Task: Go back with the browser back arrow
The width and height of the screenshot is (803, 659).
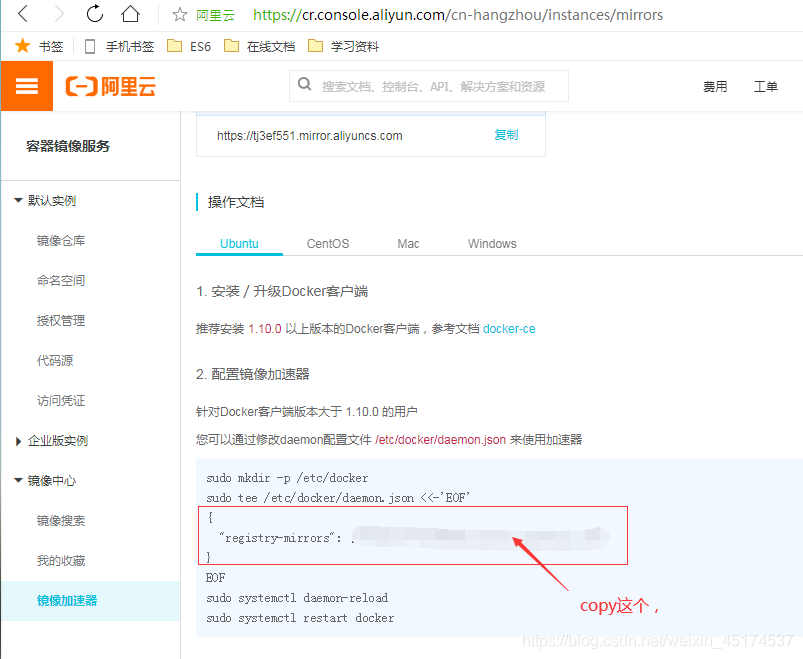Action: tap(23, 14)
